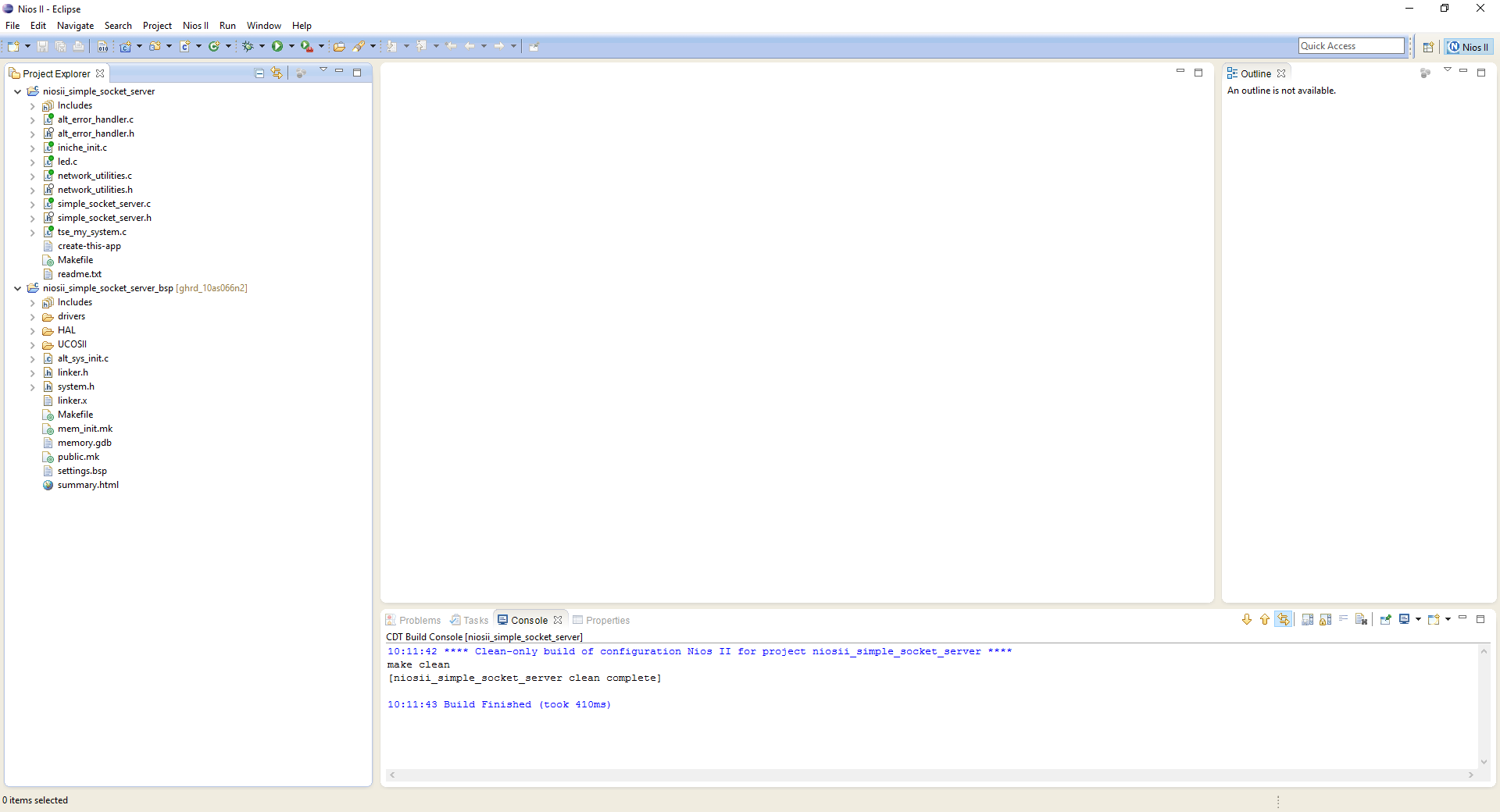Minimize the Console panel
This screenshot has height=812, width=1500.
click(x=1462, y=618)
